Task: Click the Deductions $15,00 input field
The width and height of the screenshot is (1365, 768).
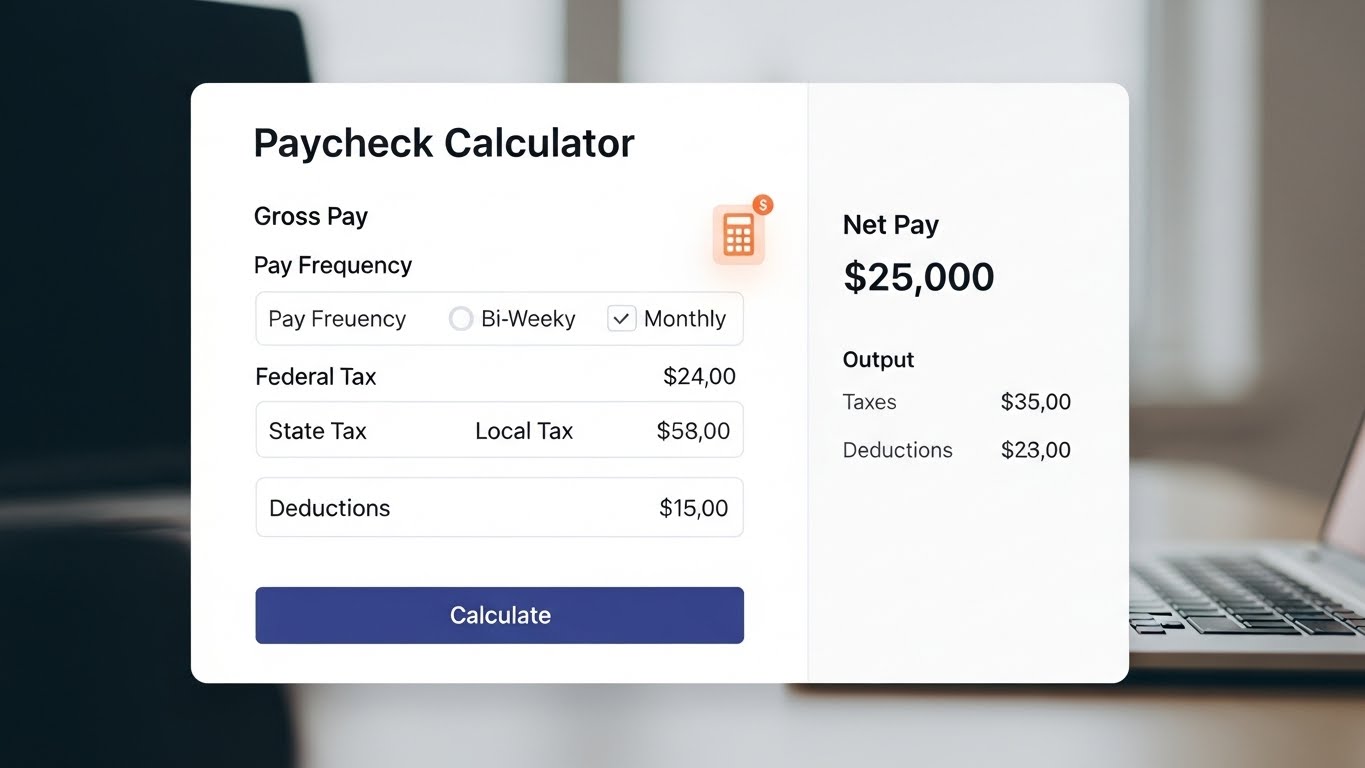Action: [499, 508]
